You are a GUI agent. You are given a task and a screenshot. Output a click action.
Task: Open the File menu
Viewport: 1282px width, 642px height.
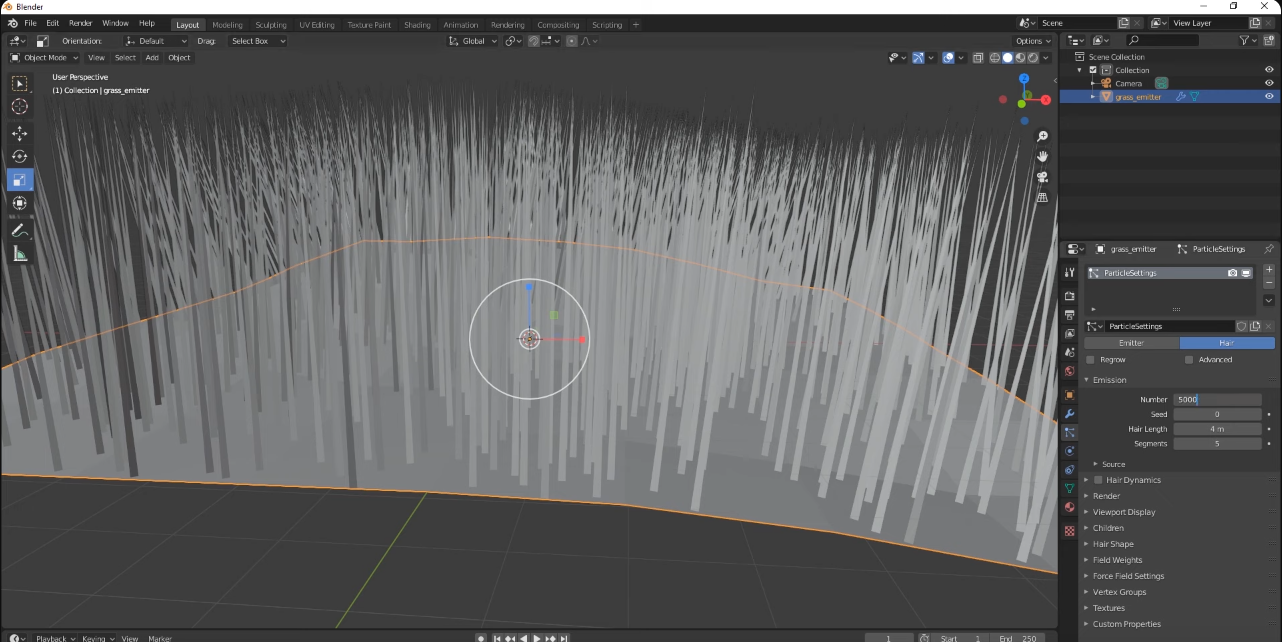tap(30, 23)
